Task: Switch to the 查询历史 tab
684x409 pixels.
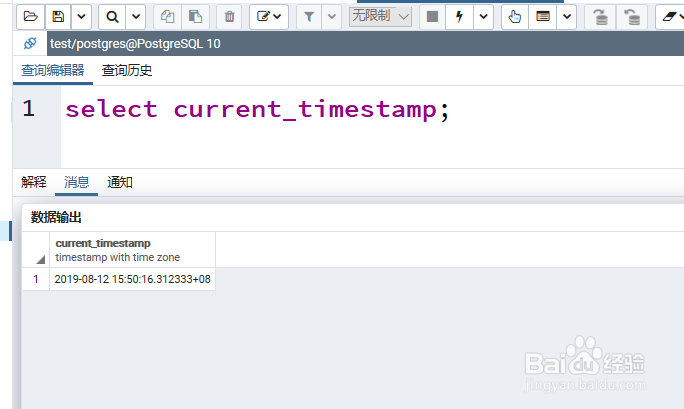Action: tap(127, 70)
